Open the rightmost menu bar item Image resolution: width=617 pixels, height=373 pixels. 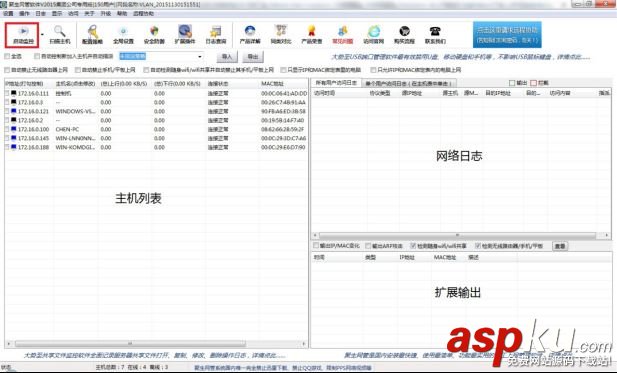click(x=143, y=13)
